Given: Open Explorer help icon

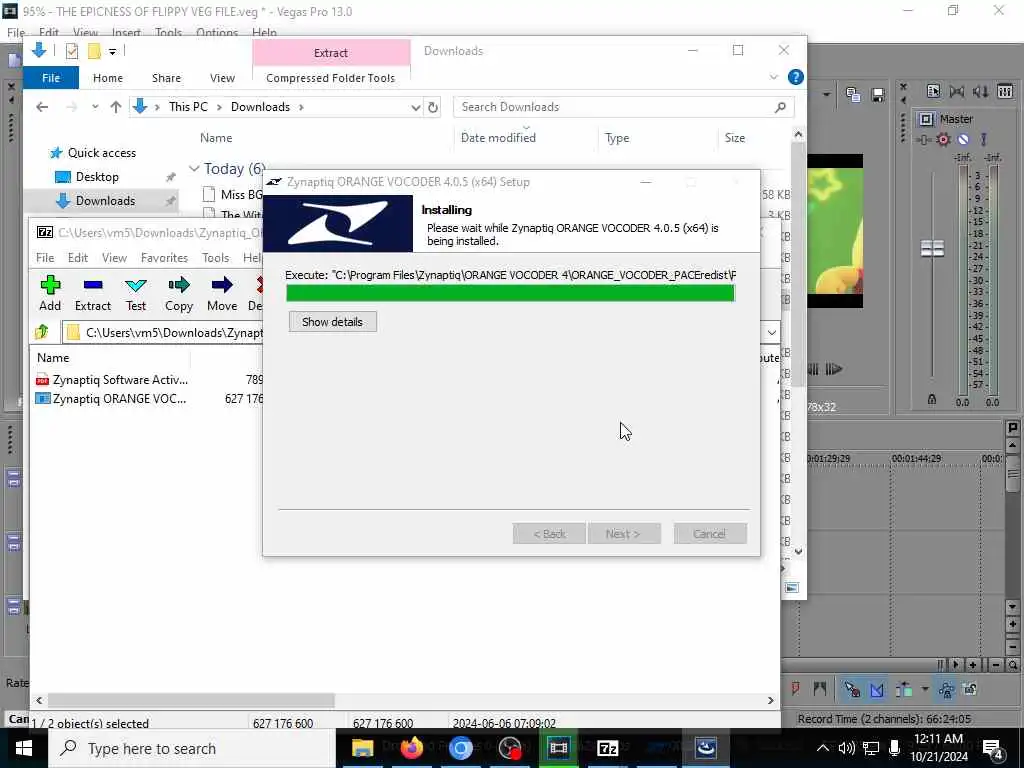Looking at the screenshot, I should point(795,77).
